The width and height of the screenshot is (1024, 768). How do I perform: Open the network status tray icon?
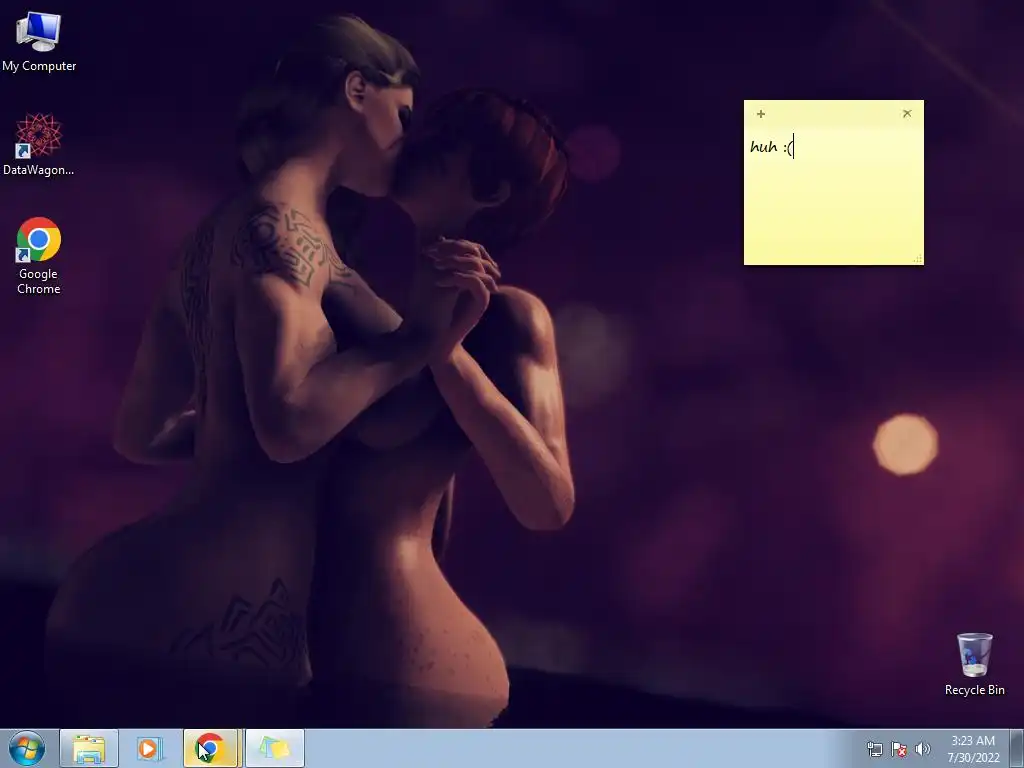coord(875,749)
